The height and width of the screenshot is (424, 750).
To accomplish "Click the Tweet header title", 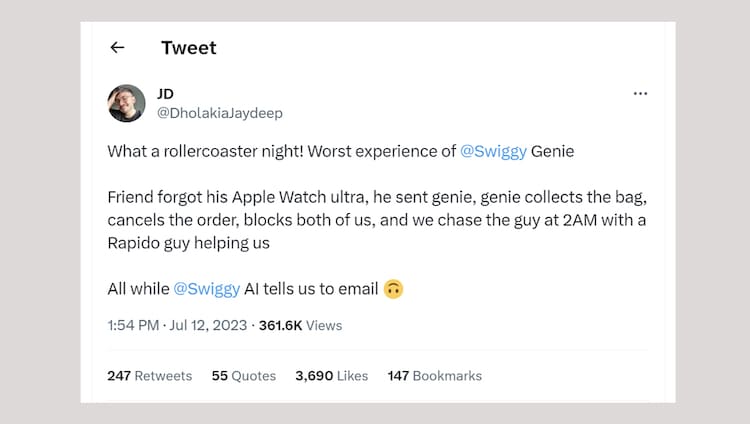I will coord(188,48).
